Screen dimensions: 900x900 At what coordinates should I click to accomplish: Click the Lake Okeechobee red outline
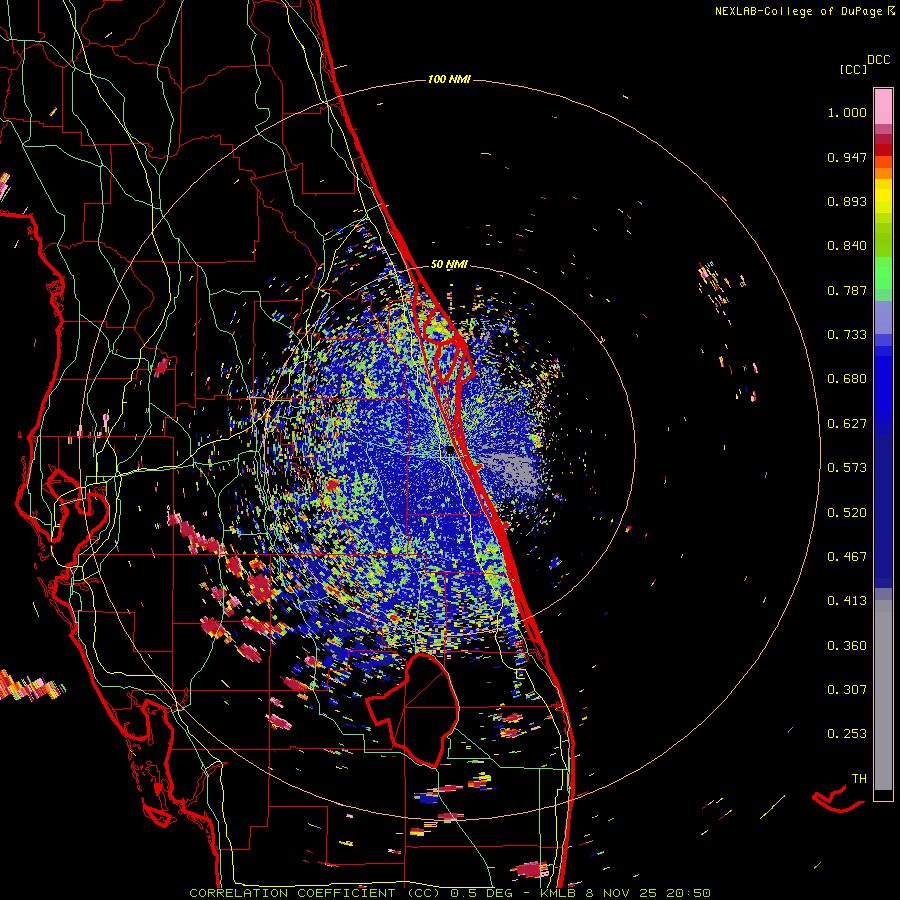(413, 709)
